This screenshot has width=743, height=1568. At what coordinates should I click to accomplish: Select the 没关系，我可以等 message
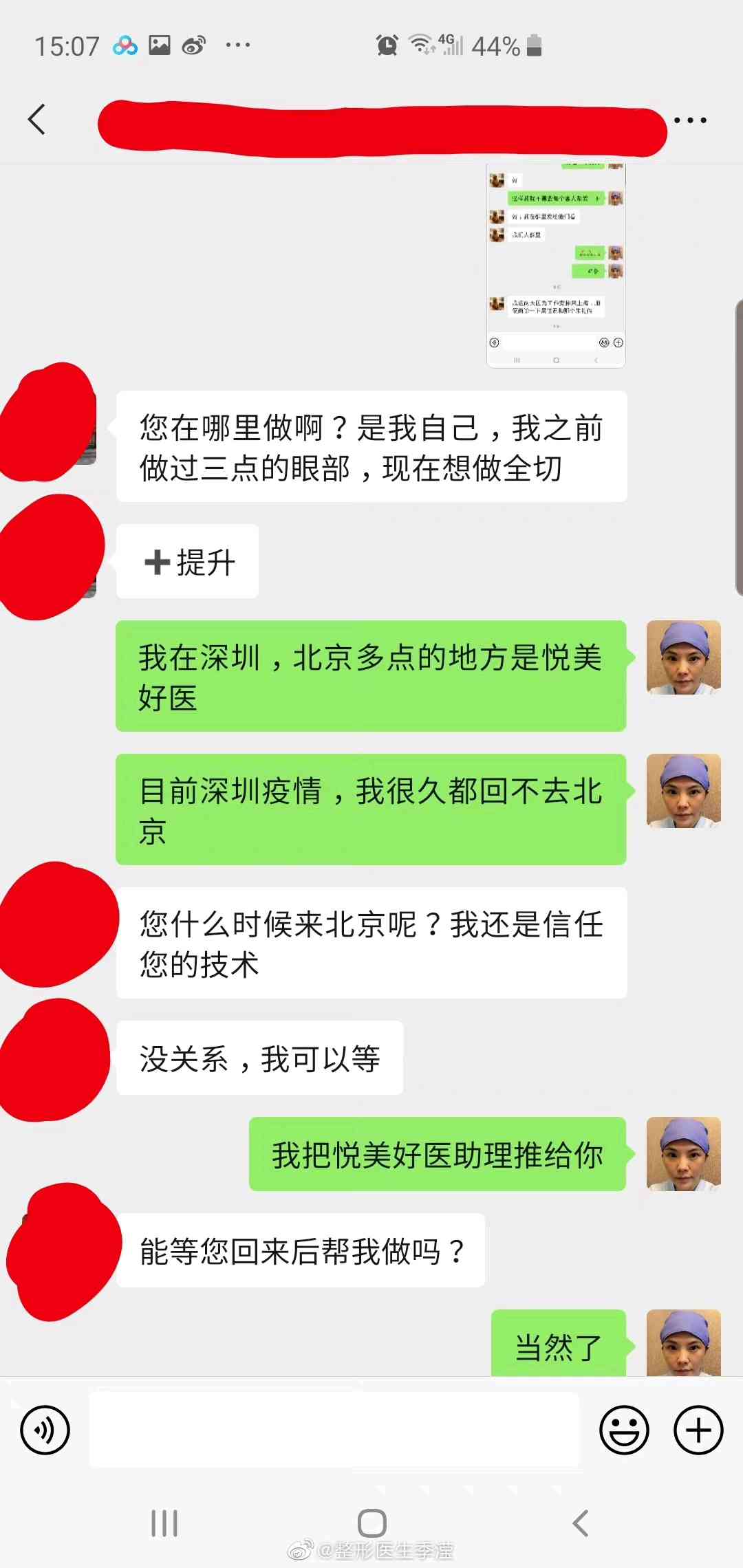(x=260, y=1058)
